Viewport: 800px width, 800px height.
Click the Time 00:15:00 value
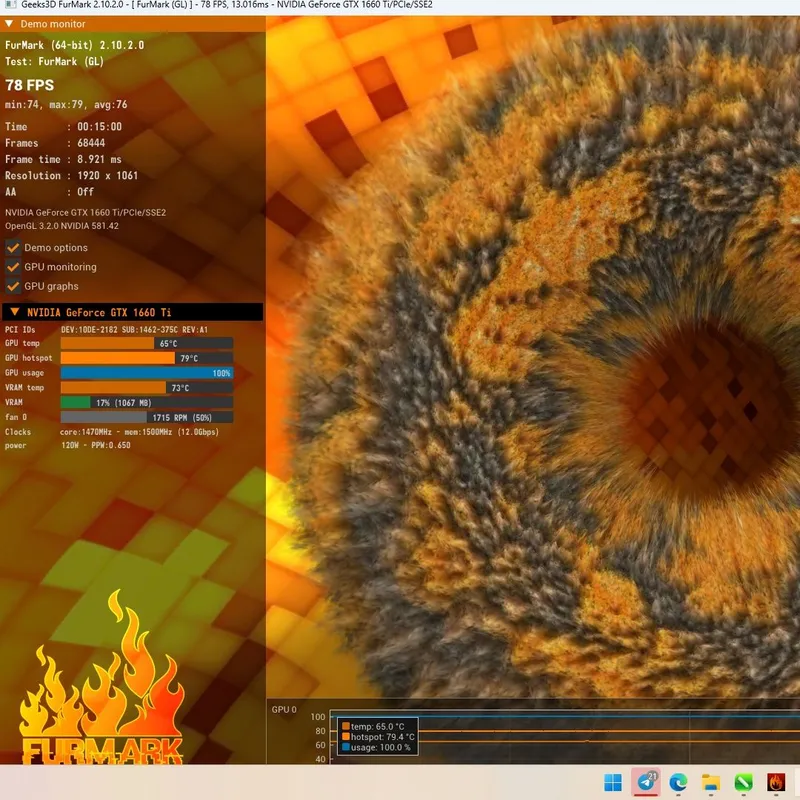[99, 127]
